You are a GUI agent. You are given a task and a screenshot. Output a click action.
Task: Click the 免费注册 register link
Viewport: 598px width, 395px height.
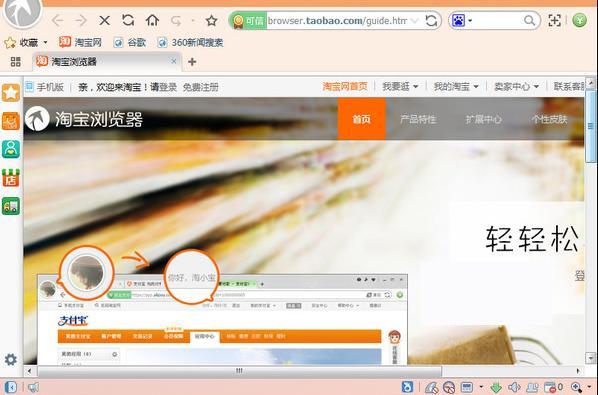201,87
